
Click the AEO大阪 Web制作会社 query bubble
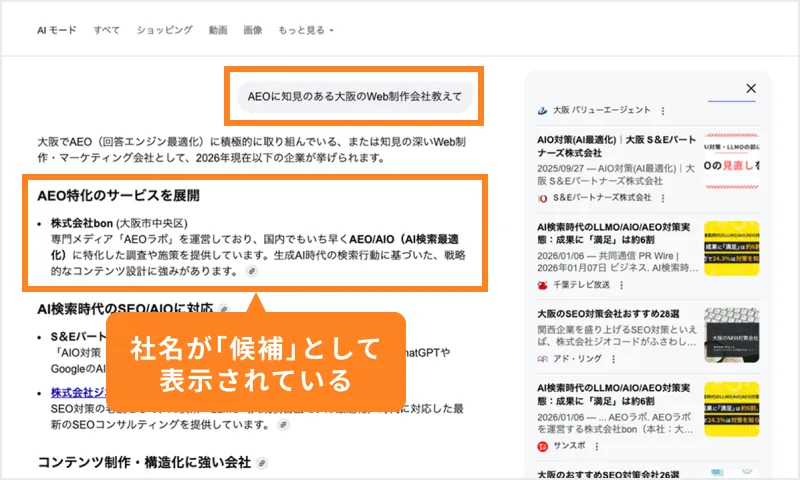(354, 97)
